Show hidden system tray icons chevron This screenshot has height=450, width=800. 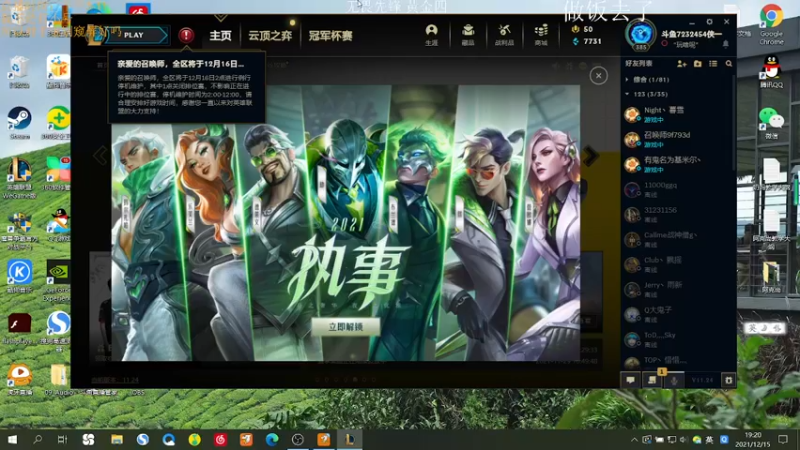tap(634, 440)
